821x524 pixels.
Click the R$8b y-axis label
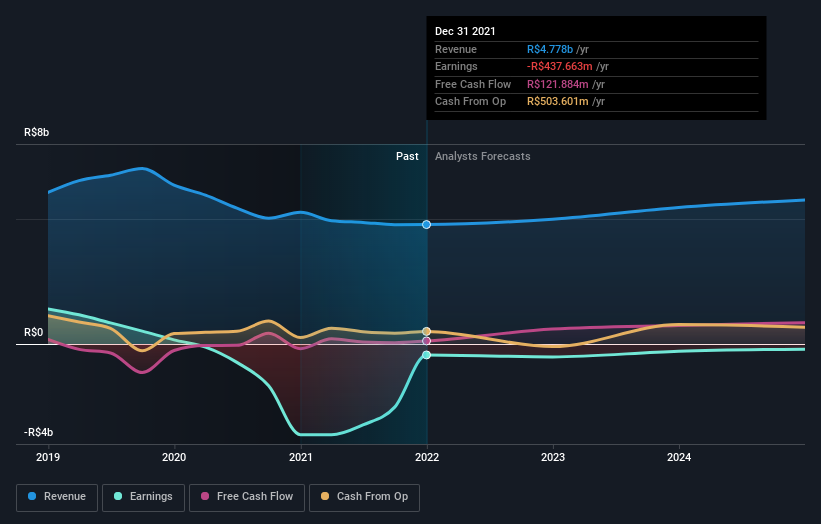(x=37, y=132)
